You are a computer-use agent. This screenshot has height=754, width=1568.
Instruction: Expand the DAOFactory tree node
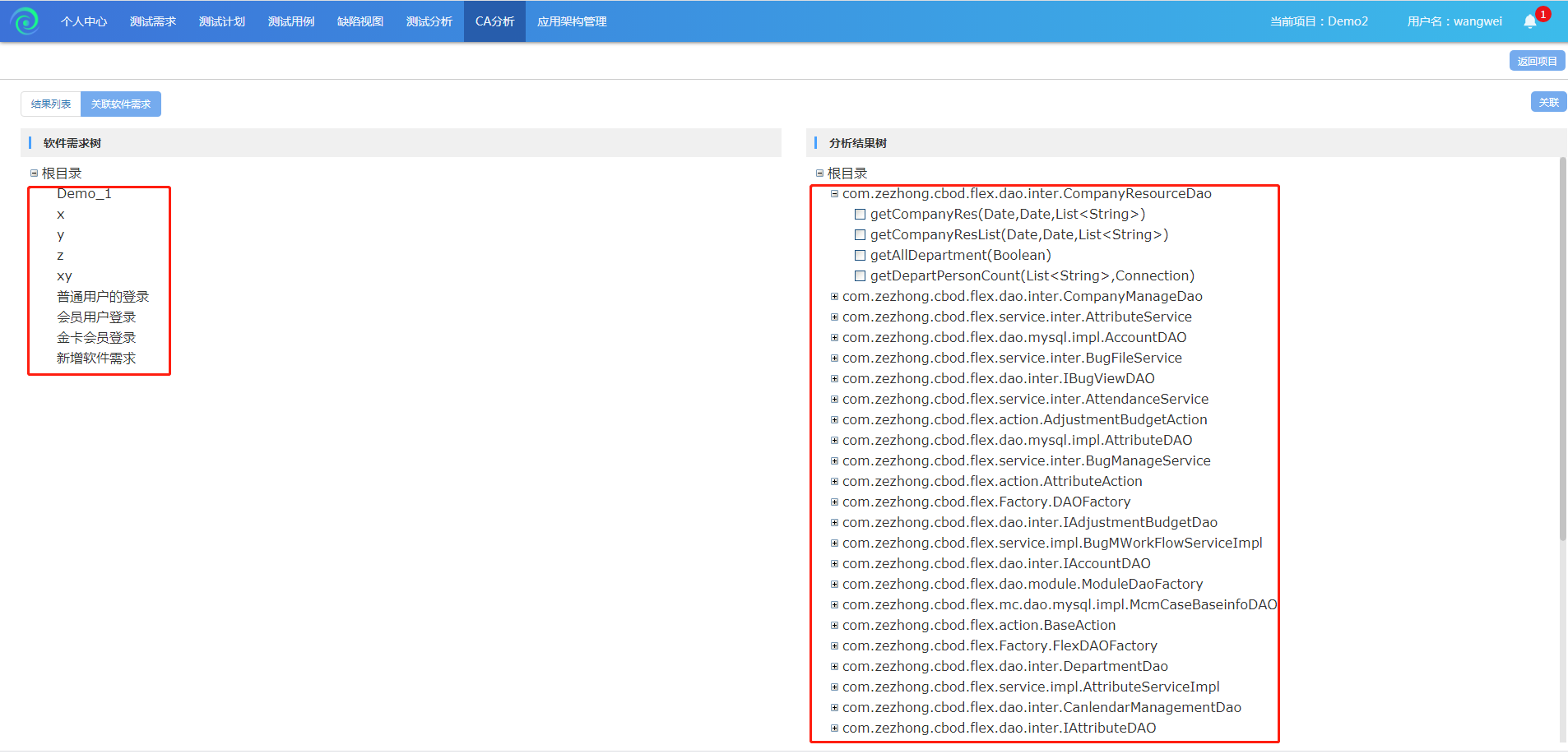[834, 502]
